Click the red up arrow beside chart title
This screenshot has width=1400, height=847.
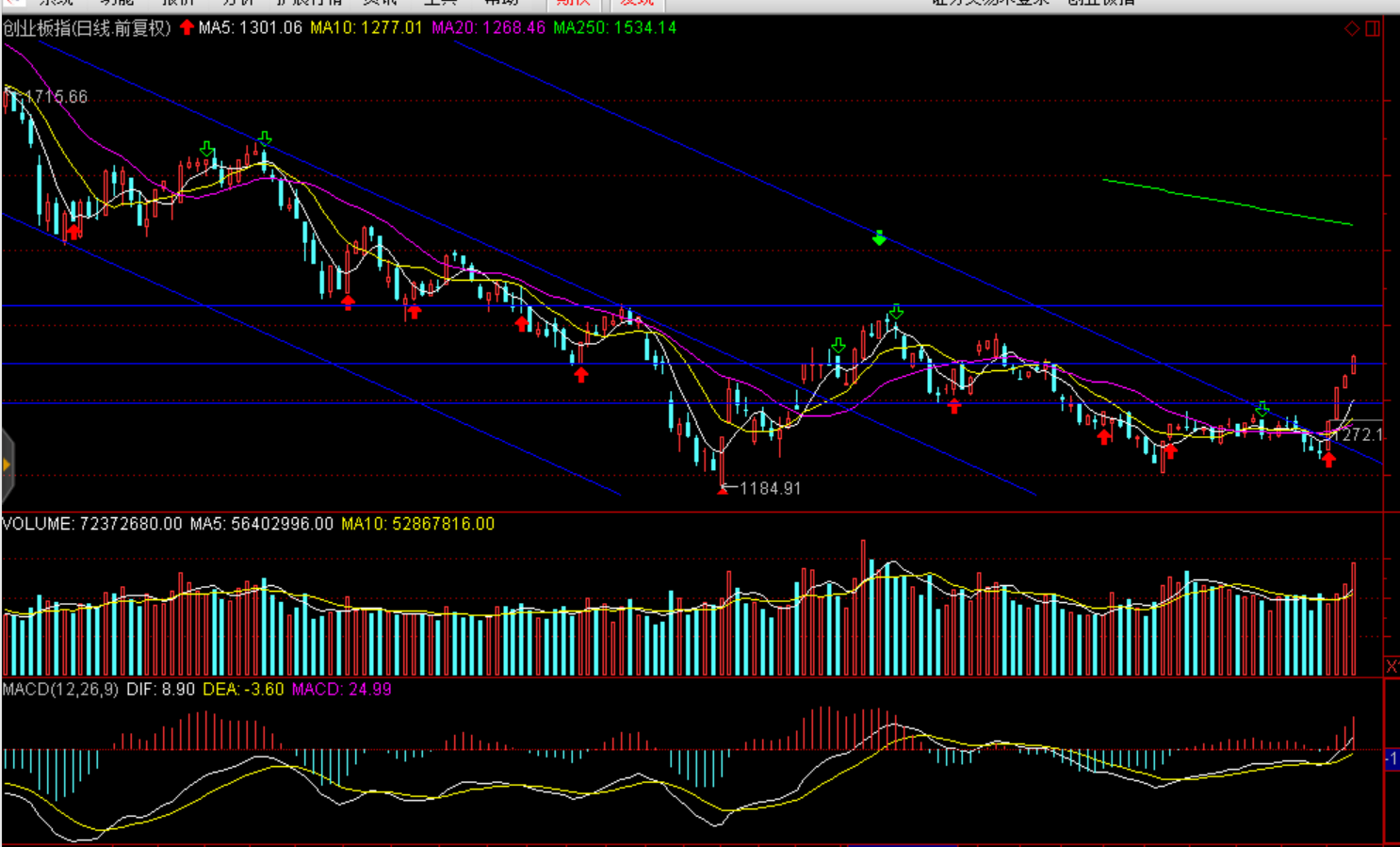187,27
